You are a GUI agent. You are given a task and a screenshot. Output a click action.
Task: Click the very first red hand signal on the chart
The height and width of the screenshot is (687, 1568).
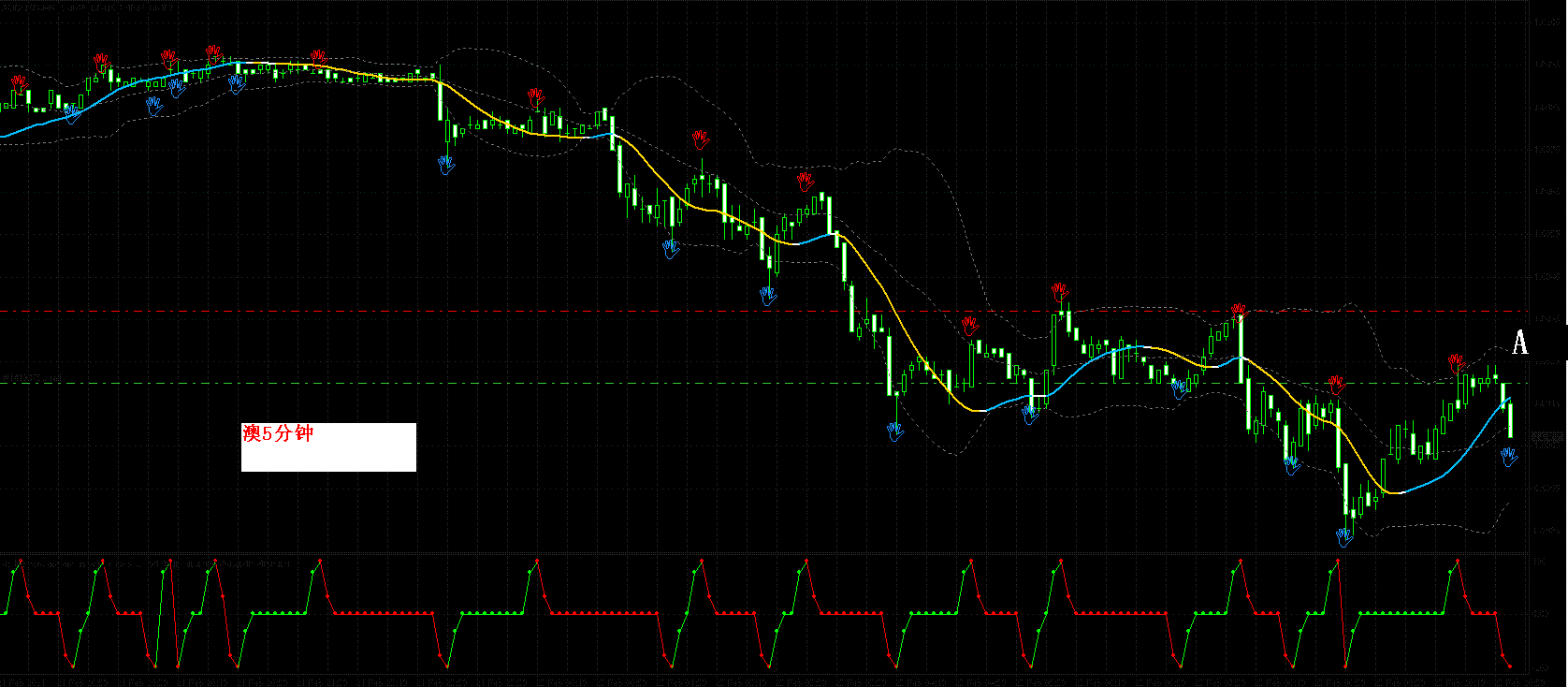[19, 85]
